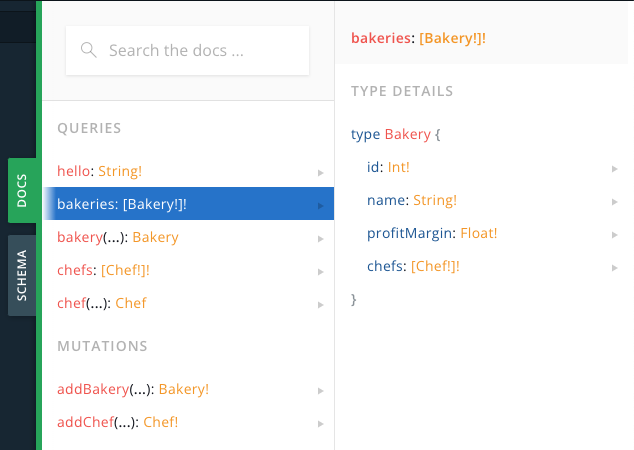Expand arrow beside hello query
This screenshot has height=450, width=634.
click(x=321, y=173)
